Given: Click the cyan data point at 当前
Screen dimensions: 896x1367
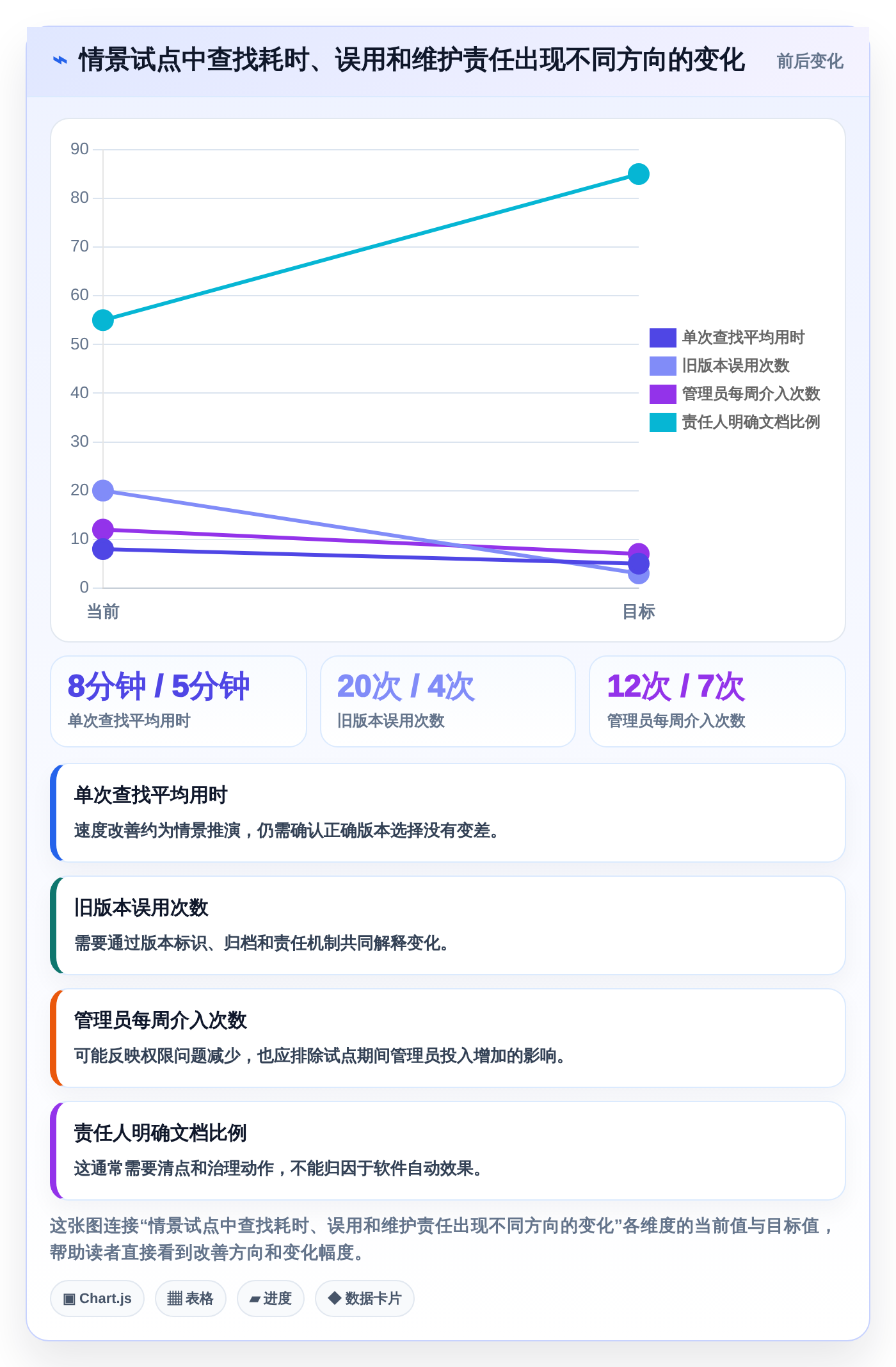Looking at the screenshot, I should [103, 320].
